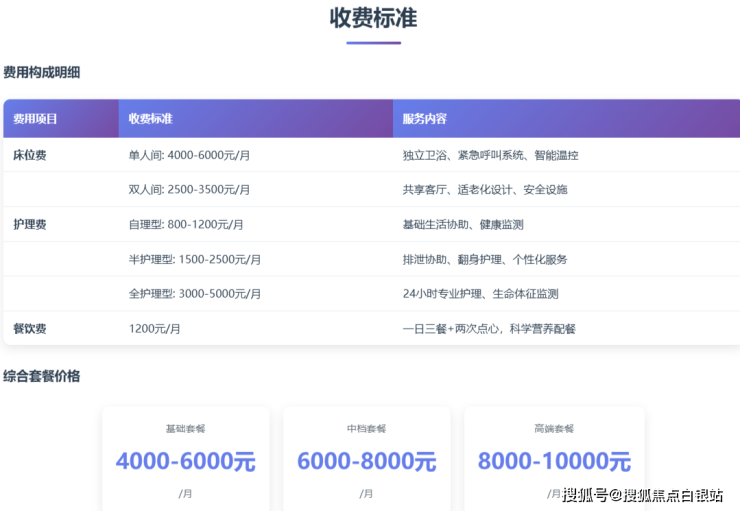Click the 单人间 4000-6000元/月 cell

(x=189, y=155)
